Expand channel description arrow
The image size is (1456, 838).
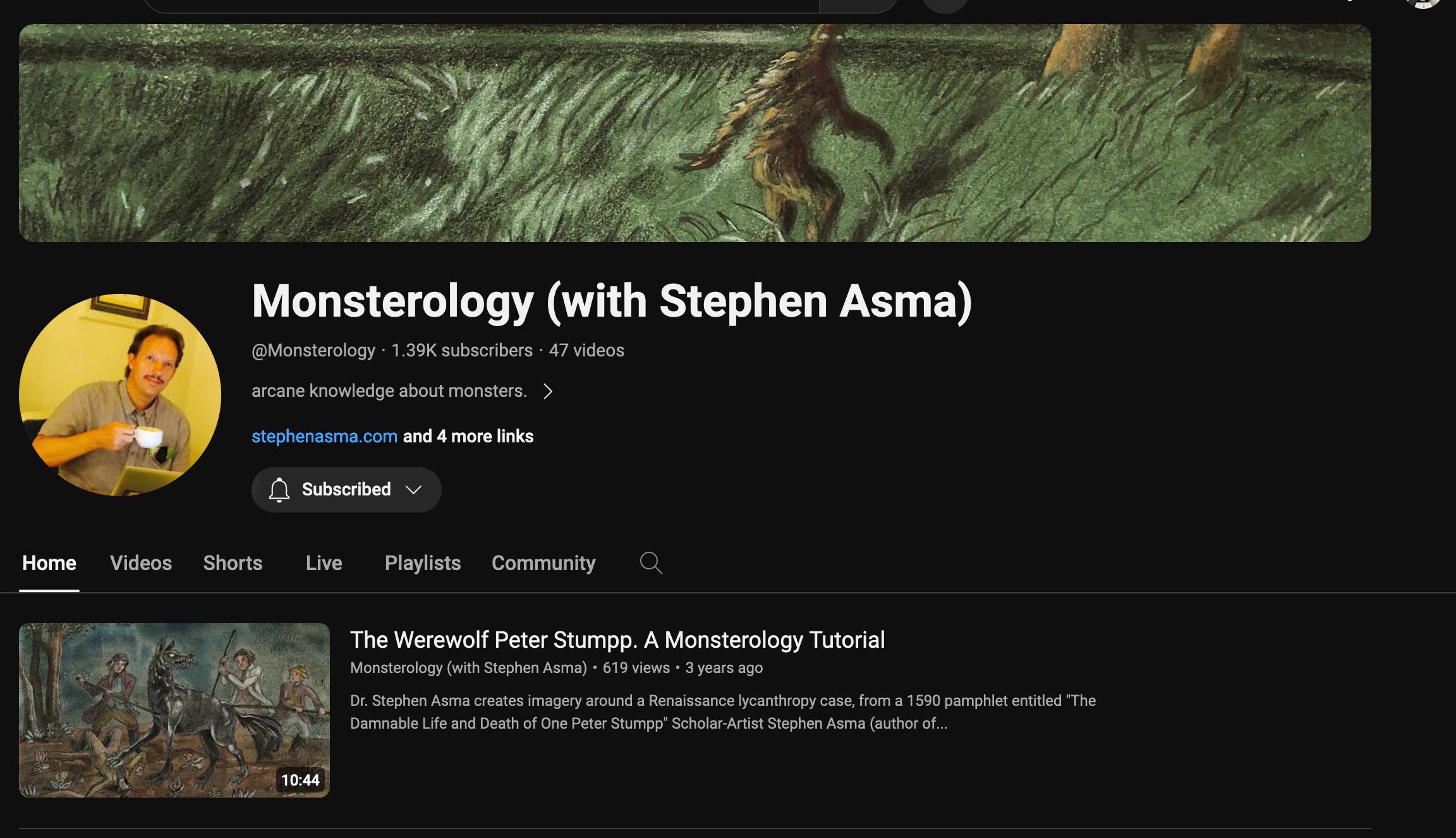[x=548, y=391]
